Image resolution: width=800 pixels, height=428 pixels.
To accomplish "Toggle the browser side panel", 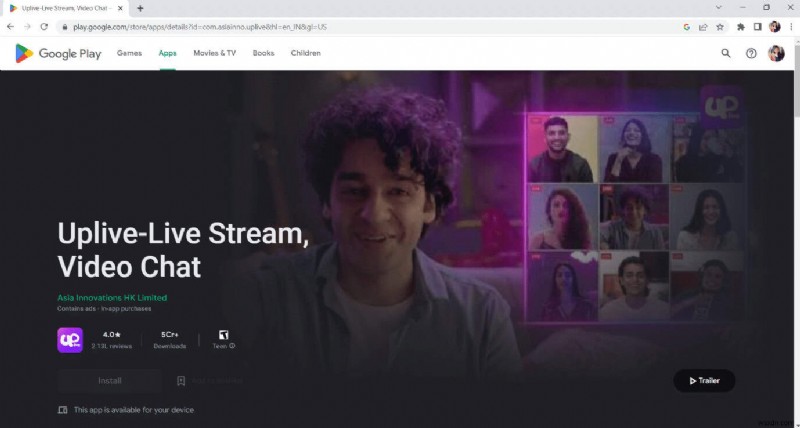I will click(x=758, y=27).
